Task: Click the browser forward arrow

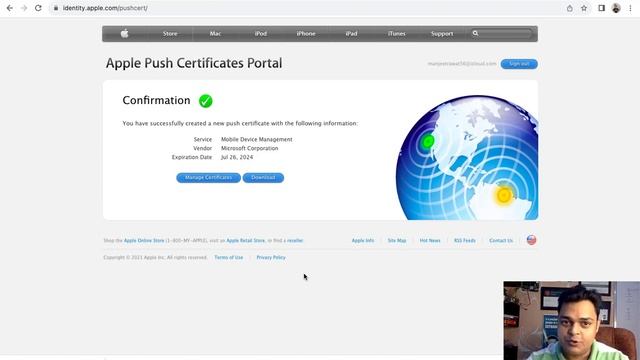Action: [24, 8]
